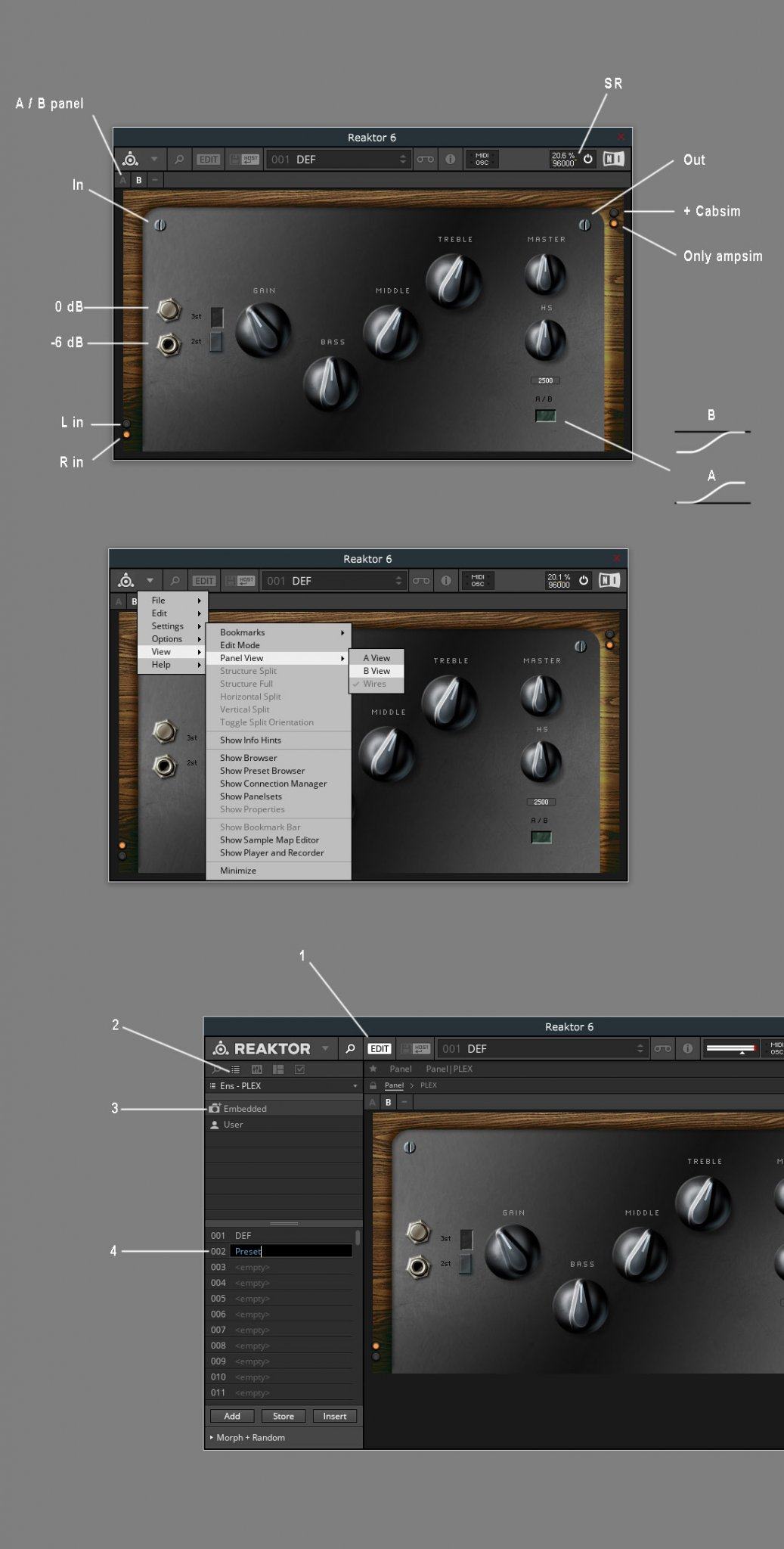Click the Out screw icon on the top window's amp panel
784x1549 pixels.
pyautogui.click(x=584, y=225)
